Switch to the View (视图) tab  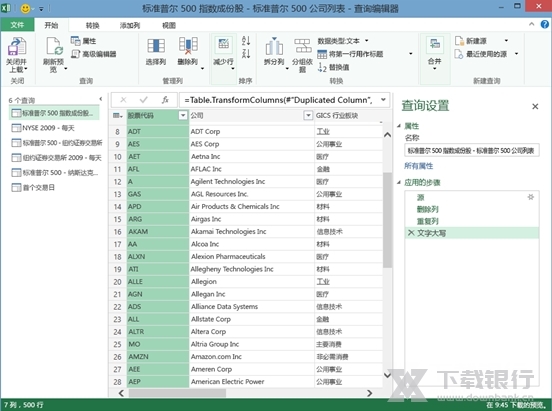[x=169, y=25]
